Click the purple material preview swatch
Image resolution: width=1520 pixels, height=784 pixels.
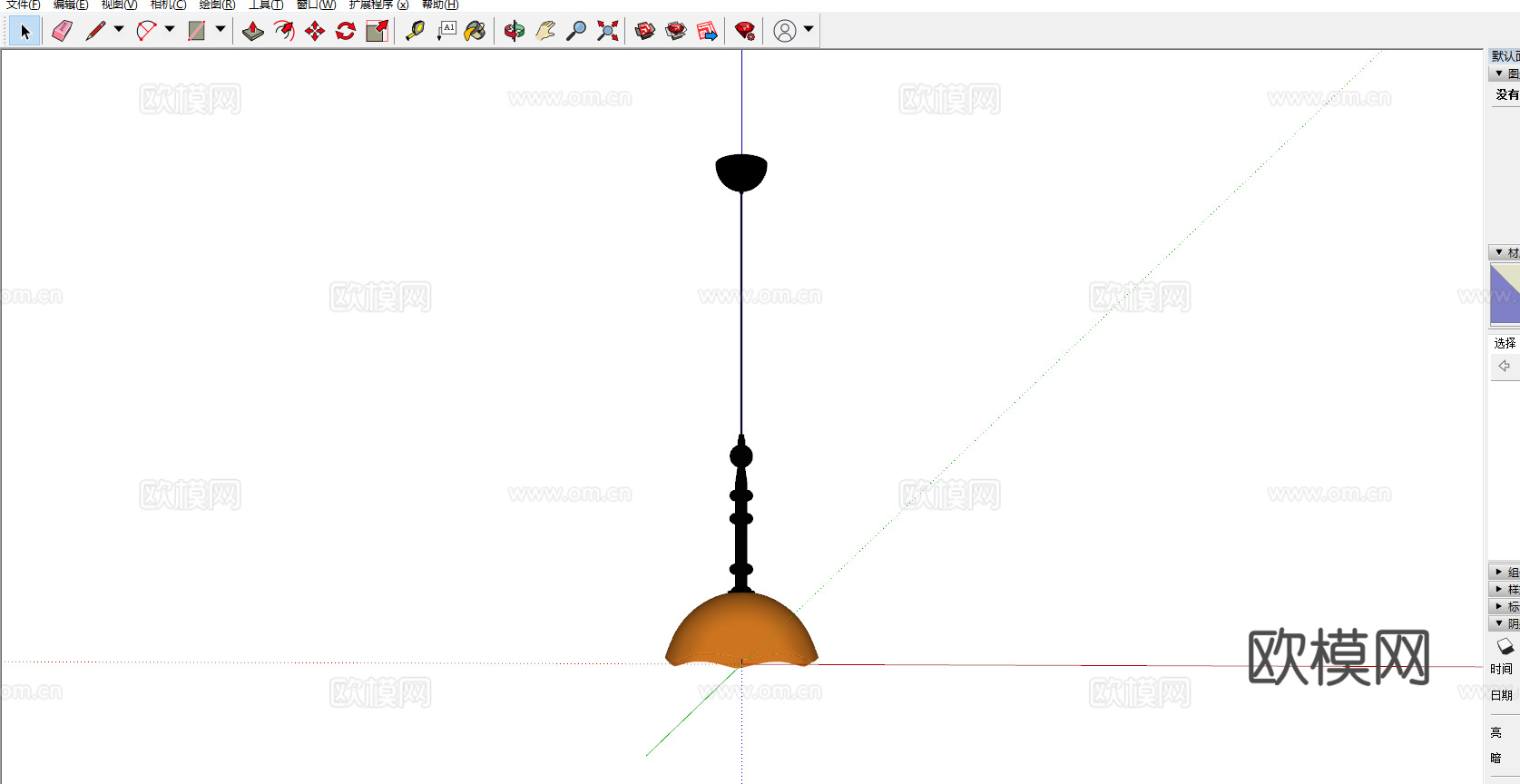[x=1505, y=294]
